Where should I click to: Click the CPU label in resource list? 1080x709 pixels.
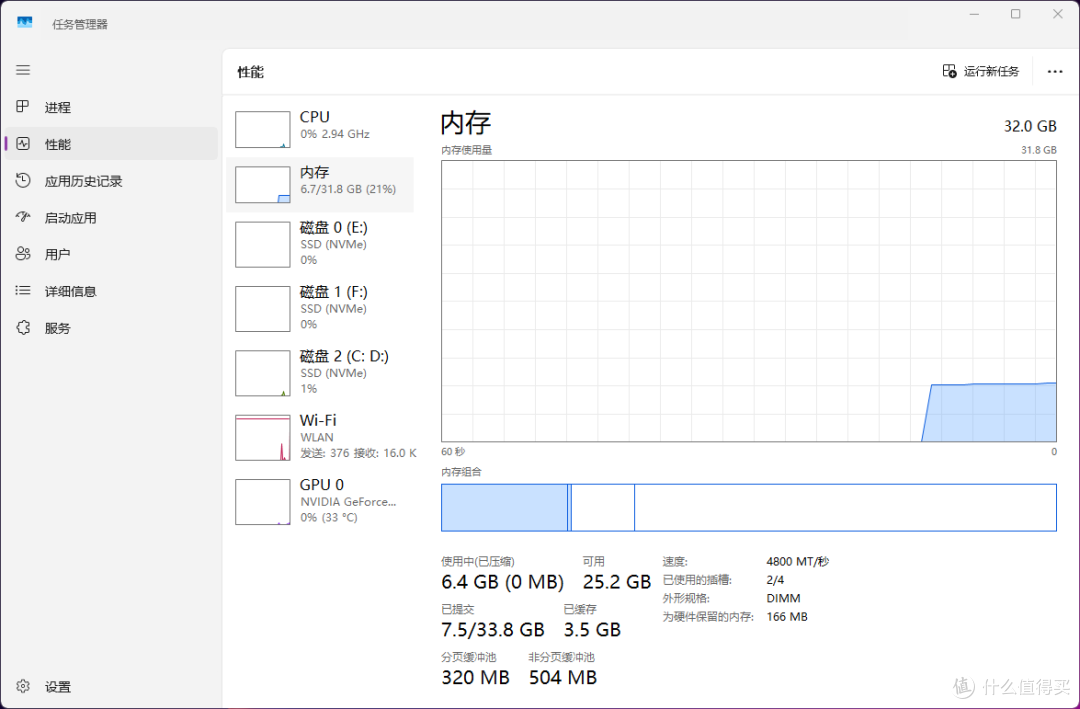pos(315,117)
